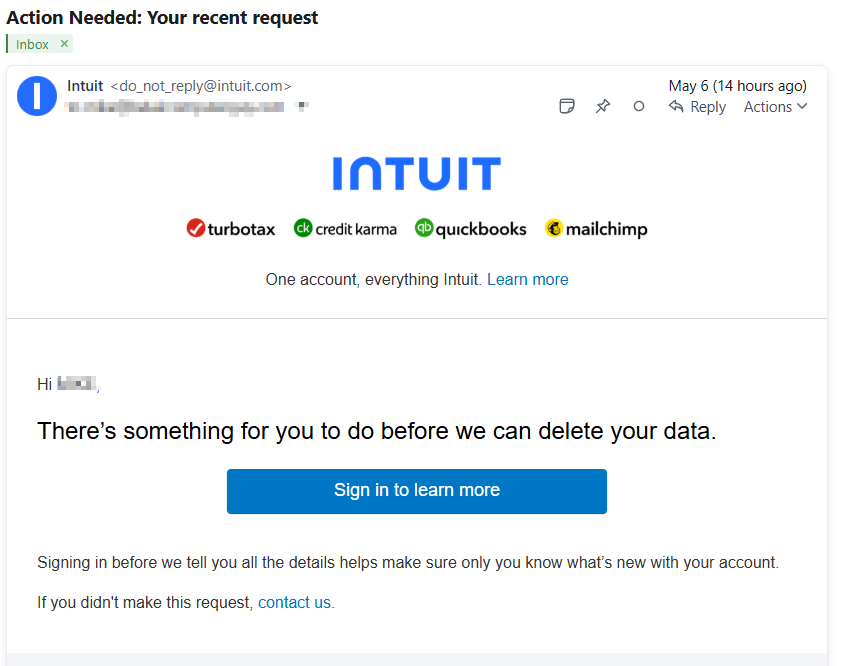Screen dimensions: 843x666
Task: Click the TurboTax logo
Action: (x=231, y=229)
